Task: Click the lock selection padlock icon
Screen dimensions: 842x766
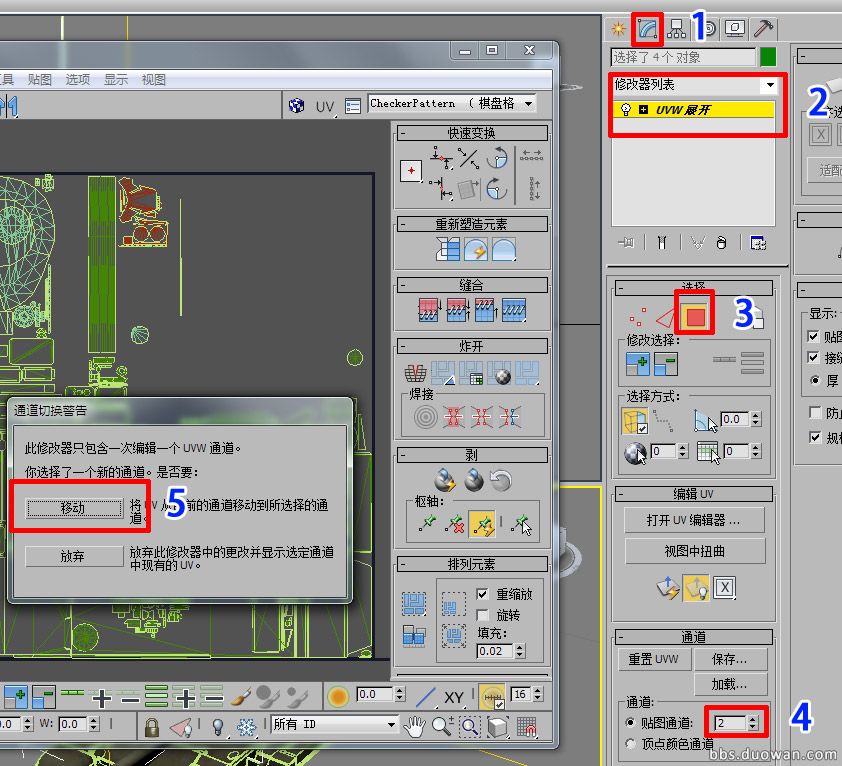Action: 152,726
